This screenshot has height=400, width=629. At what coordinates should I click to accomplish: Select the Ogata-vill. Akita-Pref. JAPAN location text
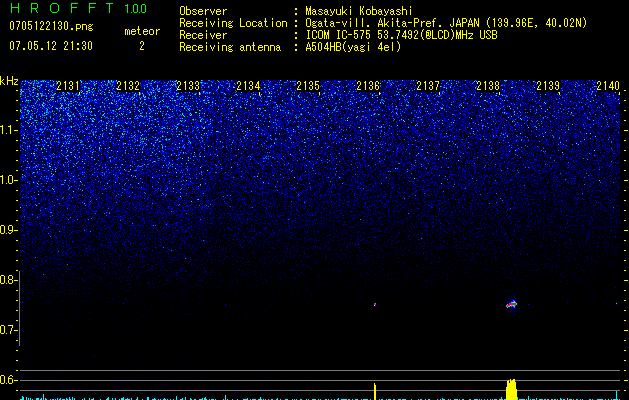[x=446, y=23]
